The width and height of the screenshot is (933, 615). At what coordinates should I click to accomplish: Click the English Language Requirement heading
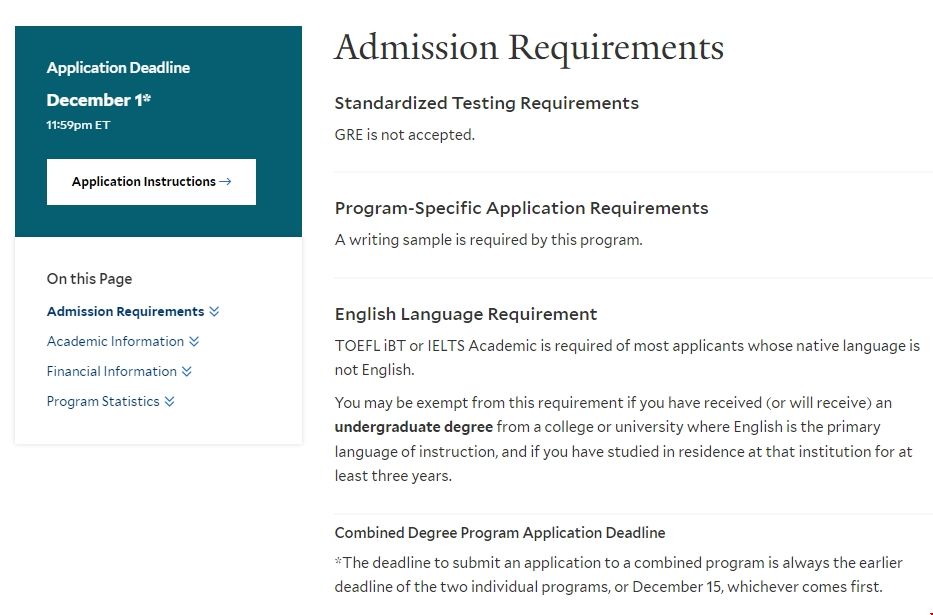(x=465, y=314)
